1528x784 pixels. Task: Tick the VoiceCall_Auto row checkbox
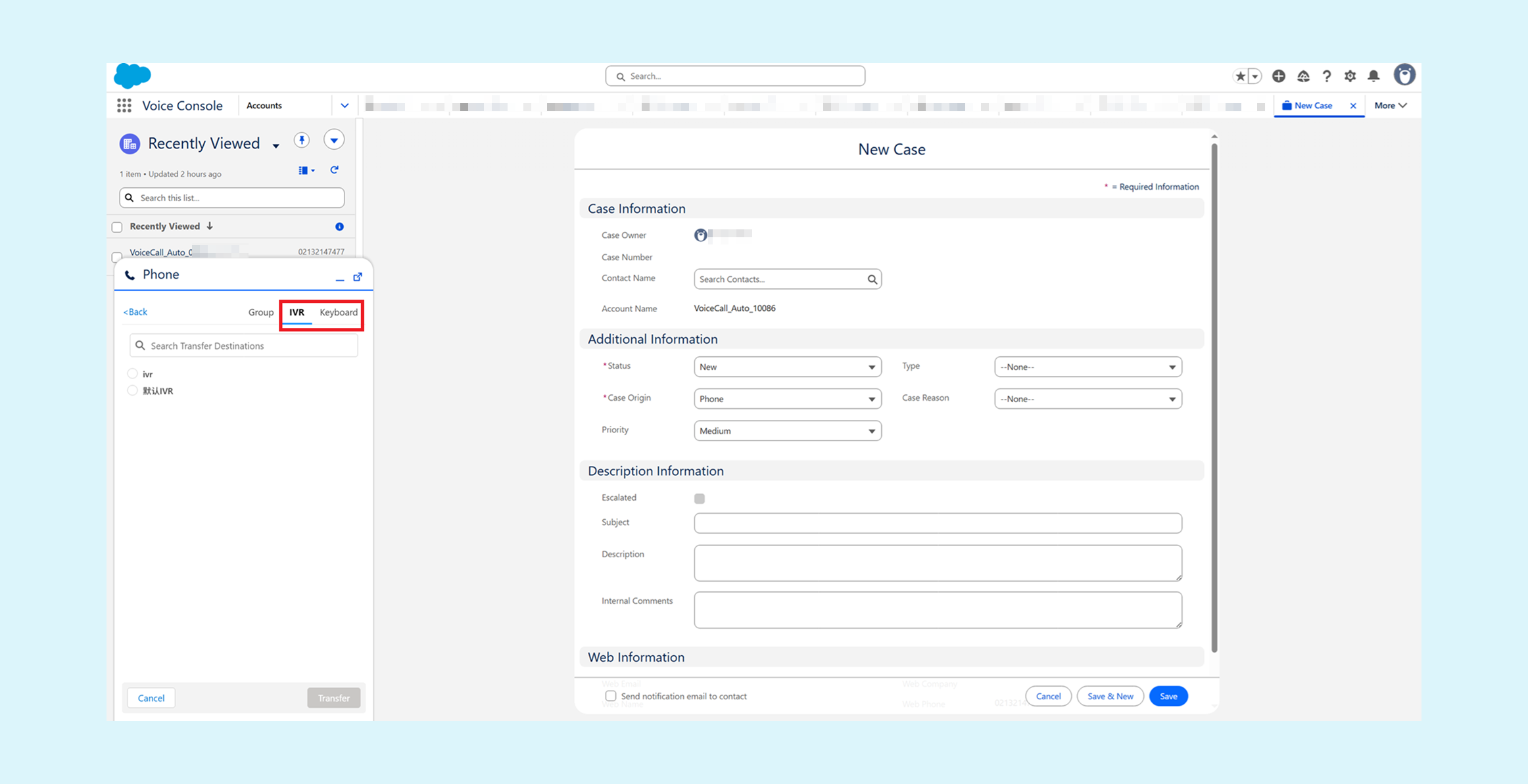tap(117, 256)
